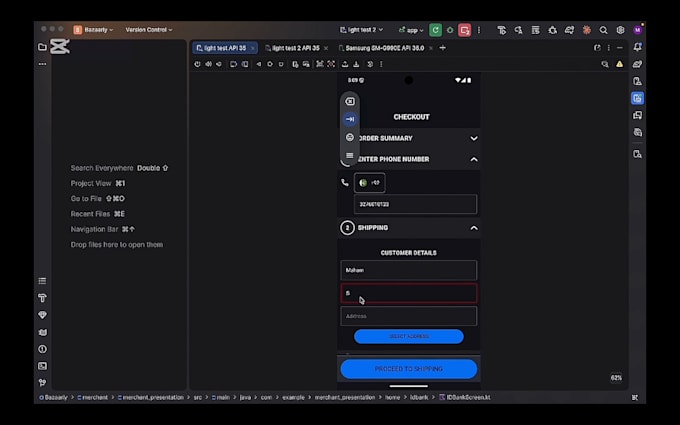The height and width of the screenshot is (425, 680).
Task: Open the Notifications bell in the right sidebar
Action: 638,47
